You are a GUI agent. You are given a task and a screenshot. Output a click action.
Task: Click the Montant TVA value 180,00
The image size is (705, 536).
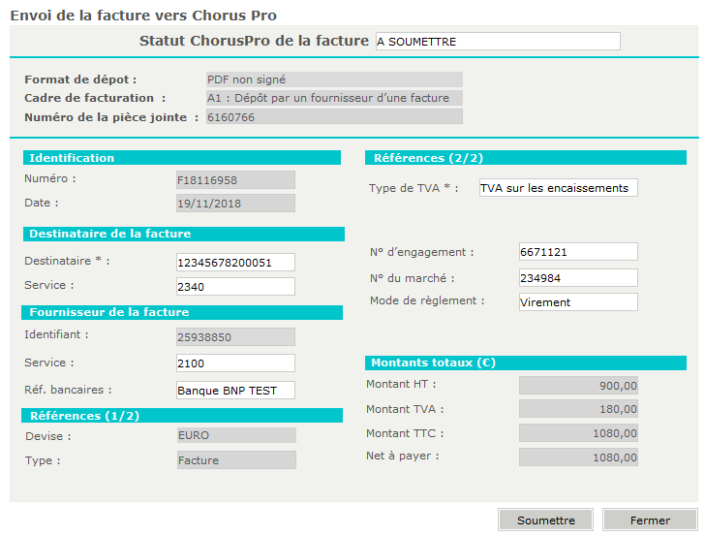point(578,409)
